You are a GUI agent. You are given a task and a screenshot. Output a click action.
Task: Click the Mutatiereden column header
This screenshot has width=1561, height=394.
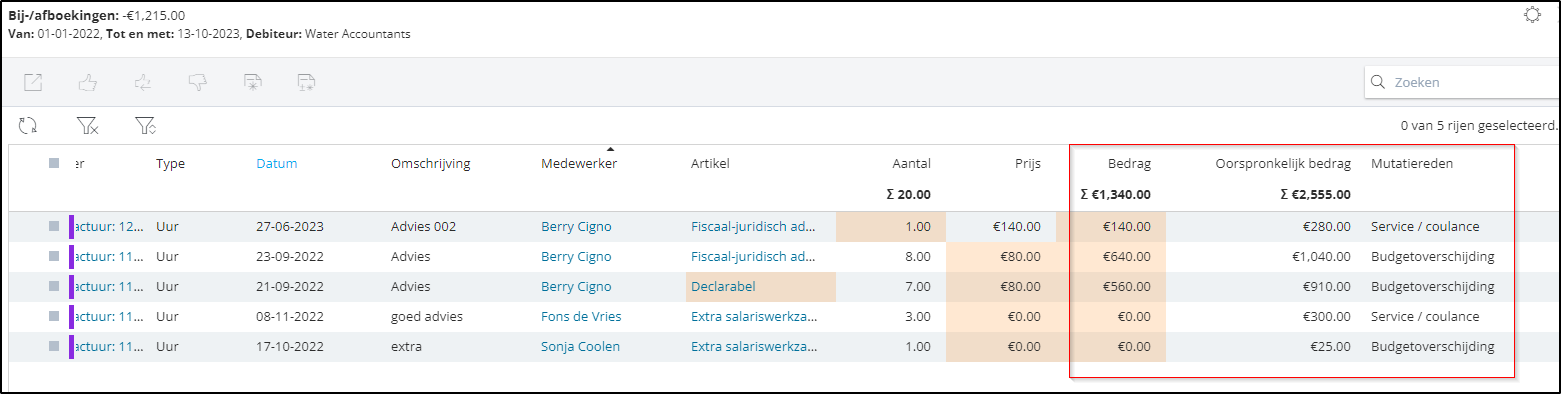point(1412,164)
